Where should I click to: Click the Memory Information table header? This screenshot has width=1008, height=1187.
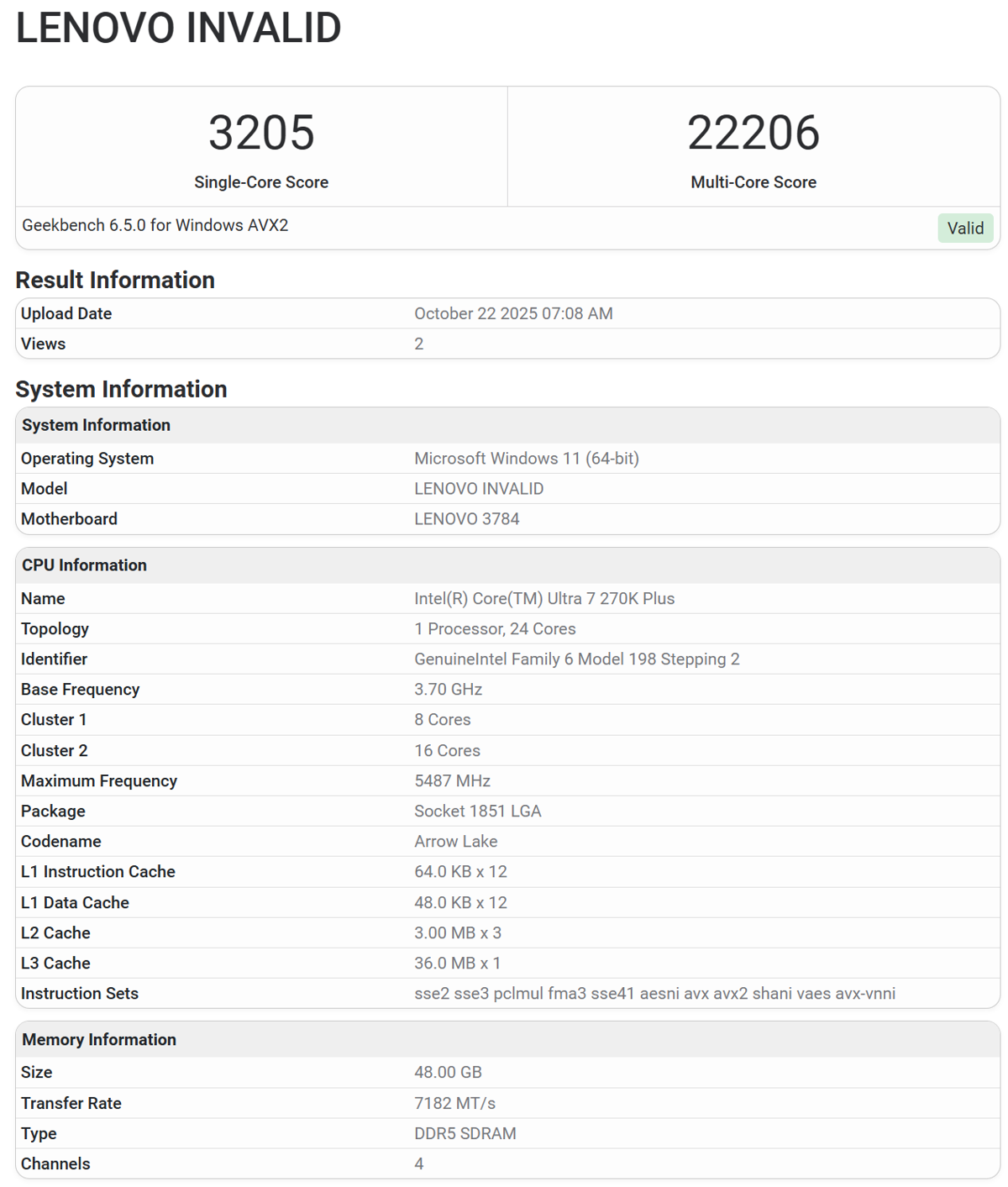pyautogui.click(x=99, y=1040)
